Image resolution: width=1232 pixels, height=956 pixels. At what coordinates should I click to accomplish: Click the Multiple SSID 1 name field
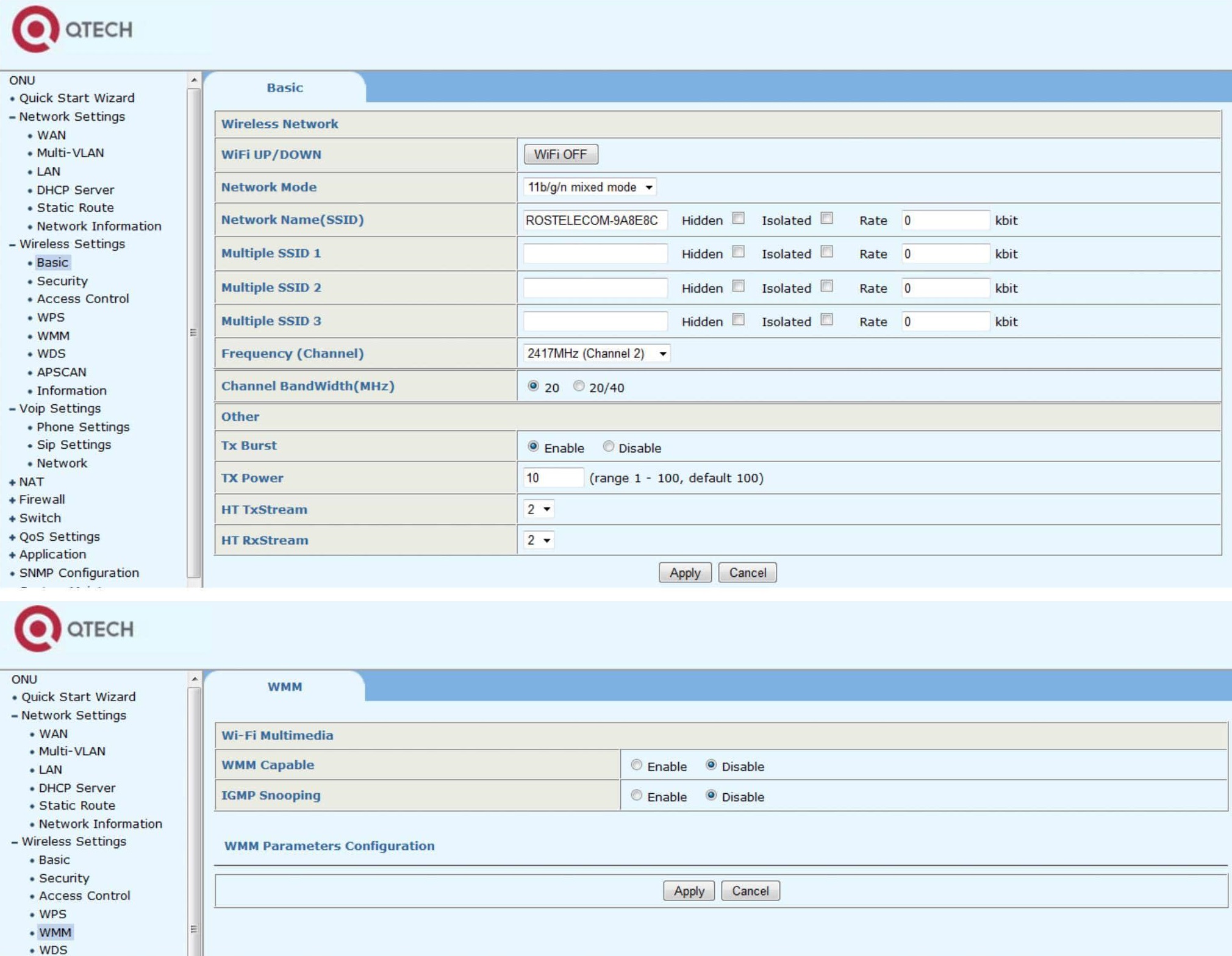595,254
